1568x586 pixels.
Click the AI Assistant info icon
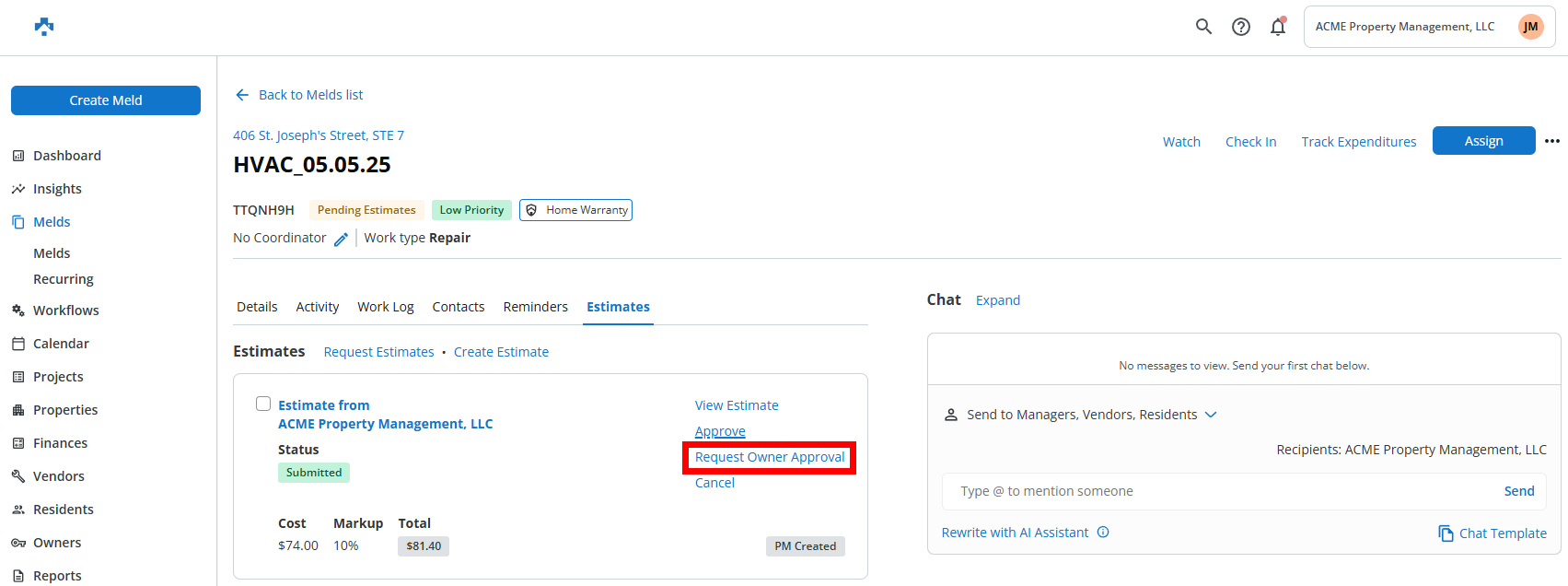[1103, 533]
